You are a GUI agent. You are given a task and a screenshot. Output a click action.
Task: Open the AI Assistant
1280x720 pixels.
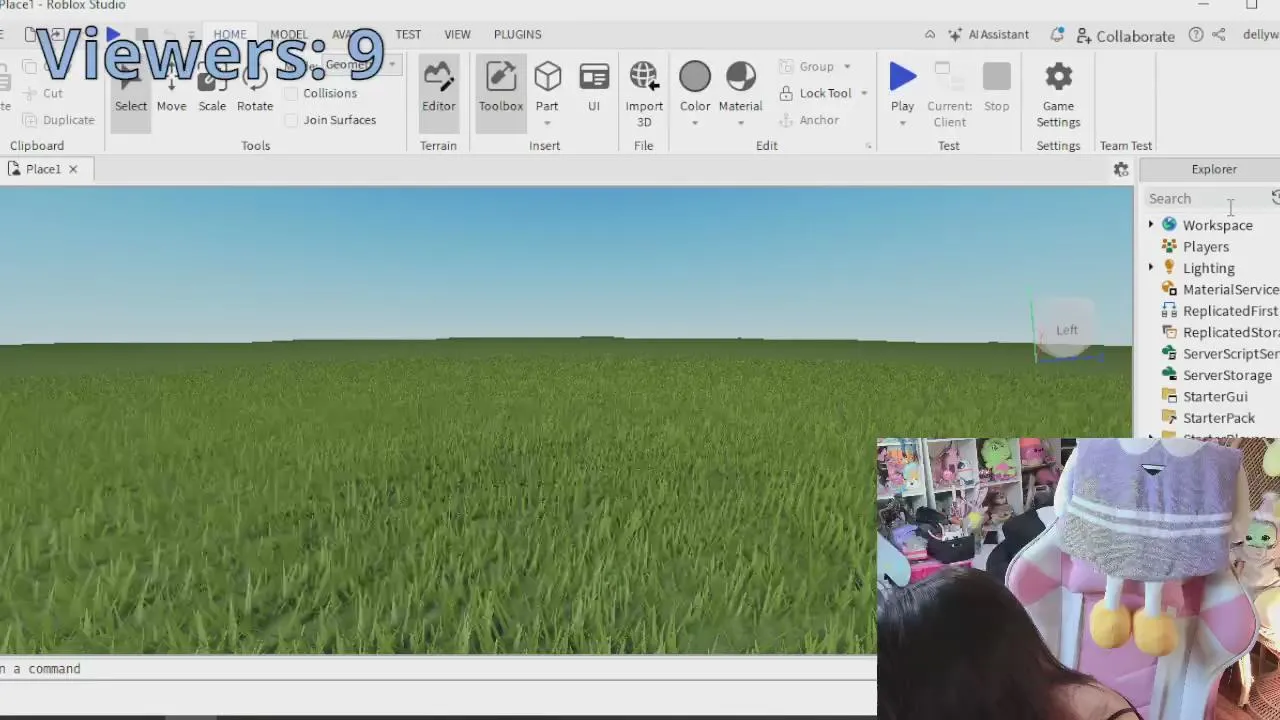click(x=988, y=34)
